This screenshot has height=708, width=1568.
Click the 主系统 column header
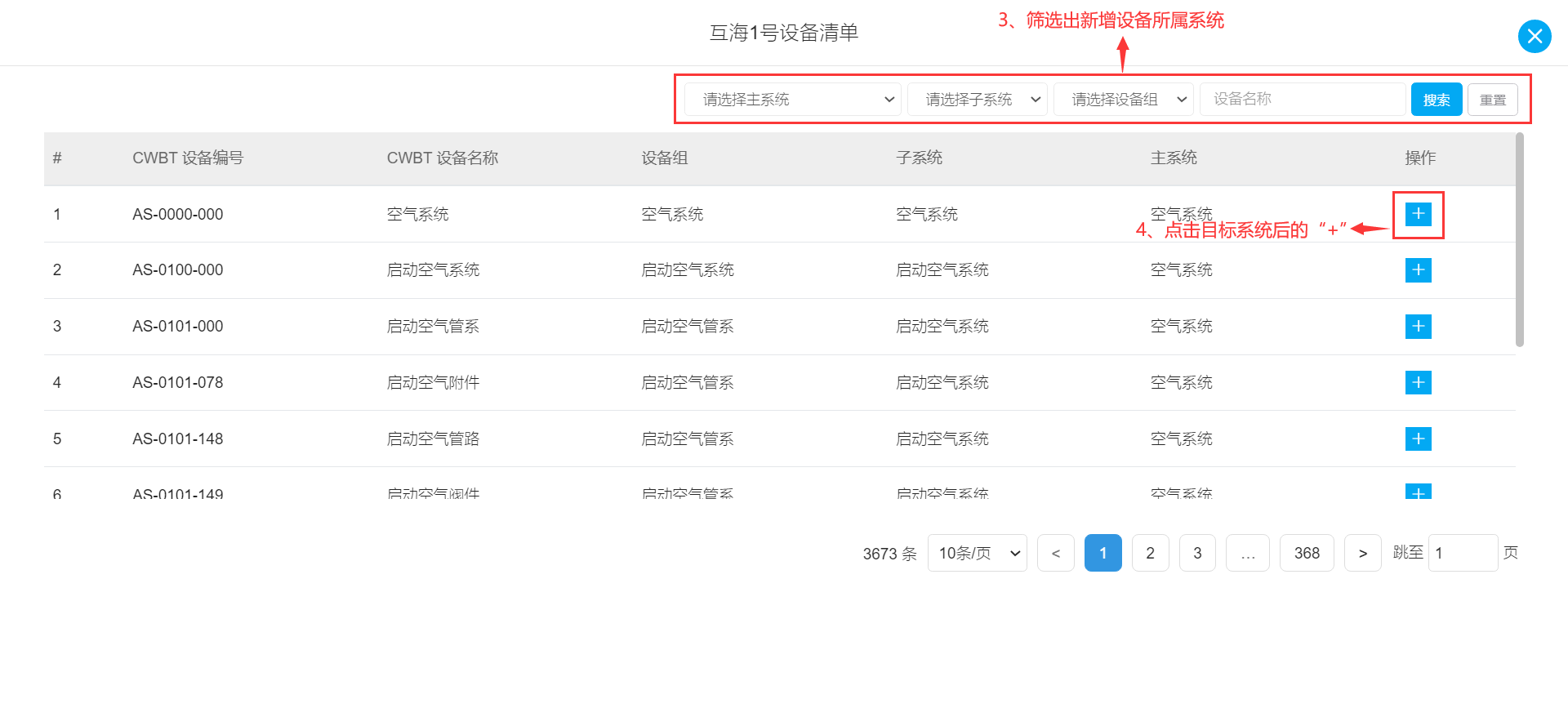(x=1174, y=158)
